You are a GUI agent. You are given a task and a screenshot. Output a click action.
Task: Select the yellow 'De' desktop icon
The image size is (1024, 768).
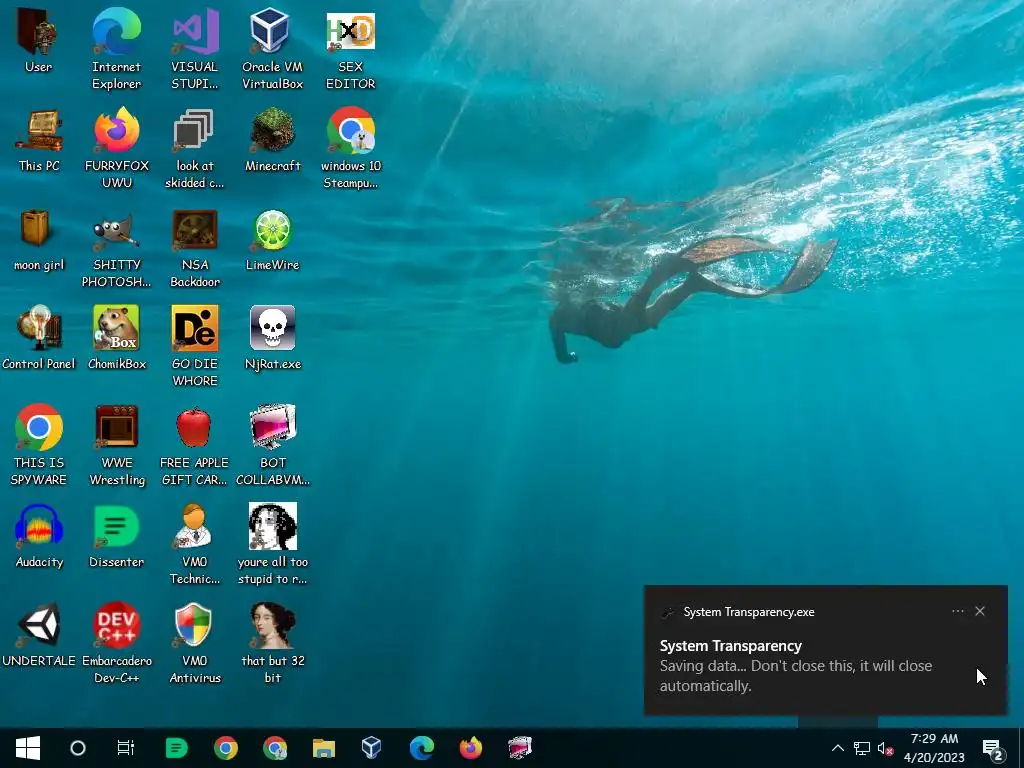[x=195, y=345]
